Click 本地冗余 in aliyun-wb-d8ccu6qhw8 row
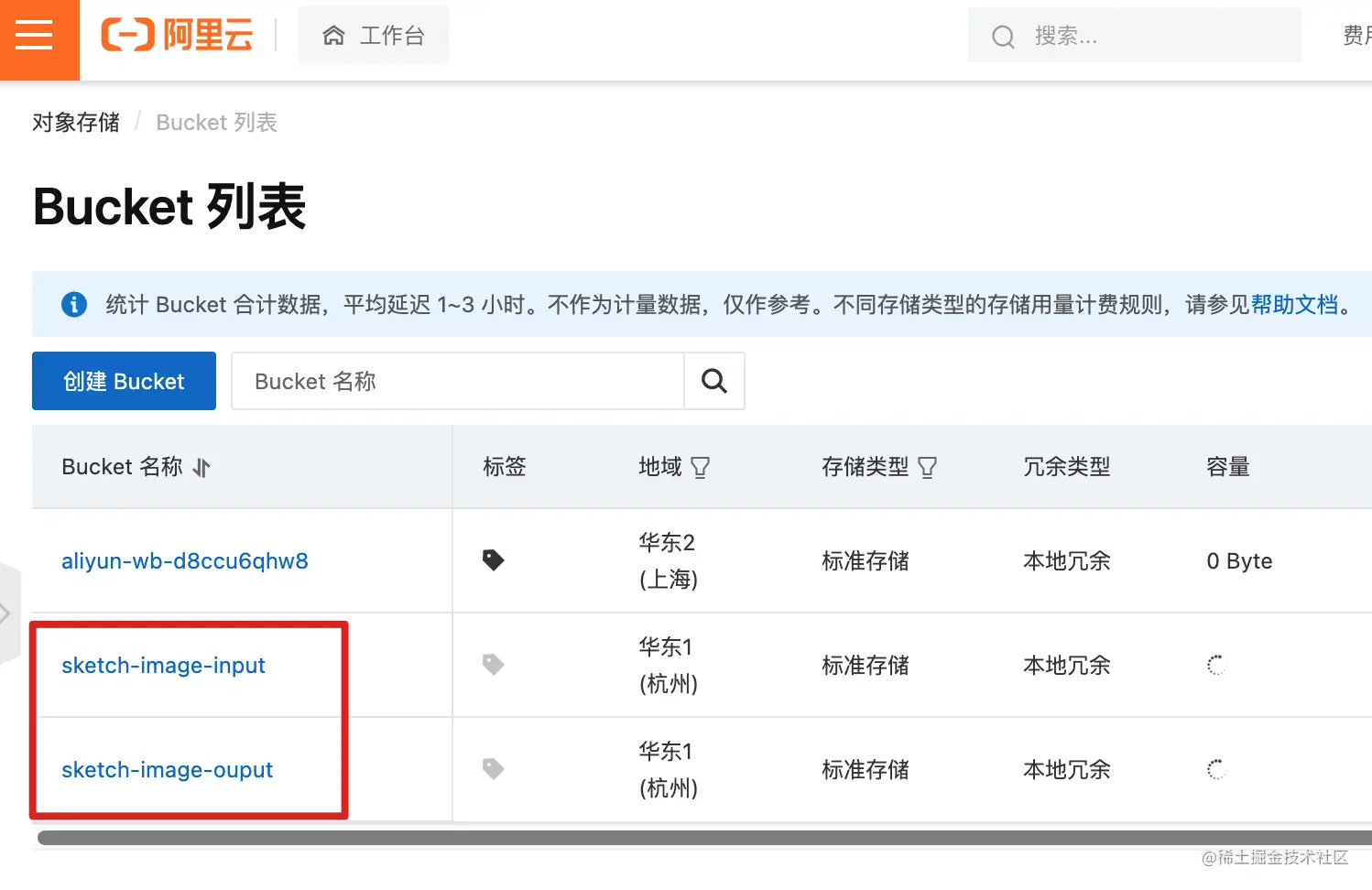This screenshot has height=890, width=1372. pyautogui.click(x=1067, y=561)
